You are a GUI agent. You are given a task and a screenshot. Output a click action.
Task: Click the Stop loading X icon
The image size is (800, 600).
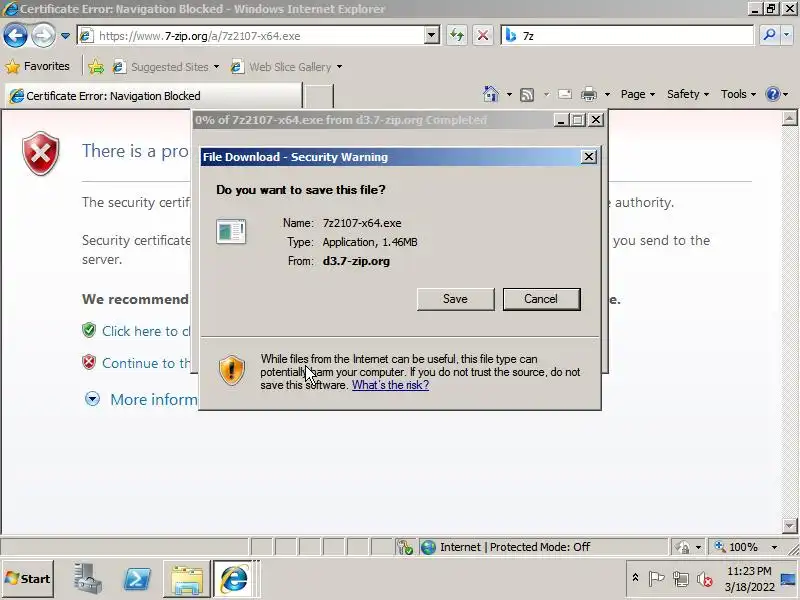coord(483,35)
